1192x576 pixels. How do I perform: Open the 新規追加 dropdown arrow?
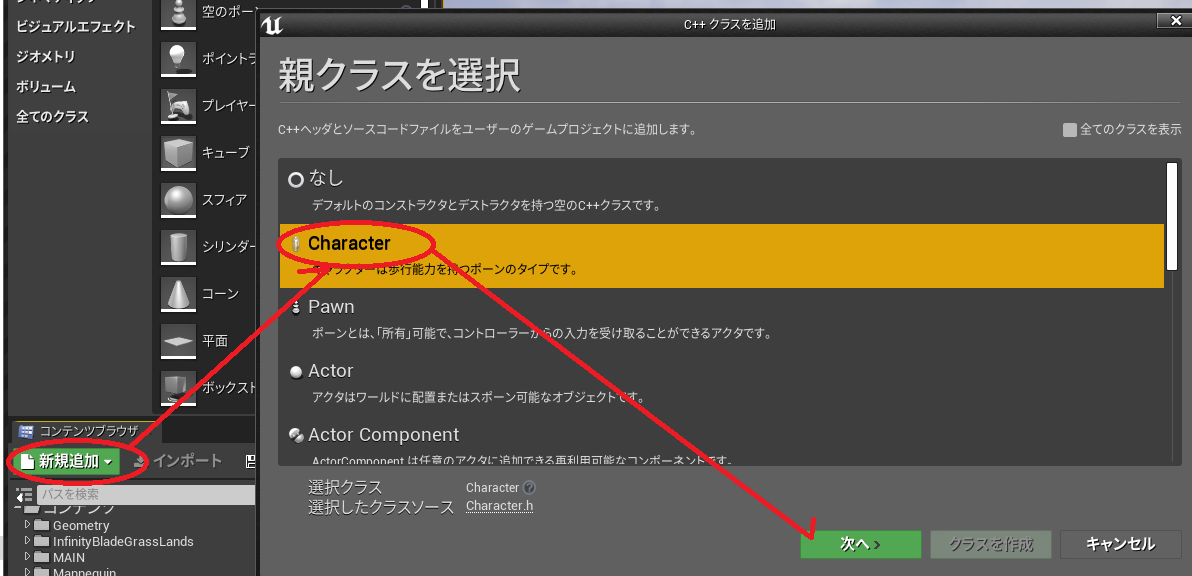click(109, 462)
